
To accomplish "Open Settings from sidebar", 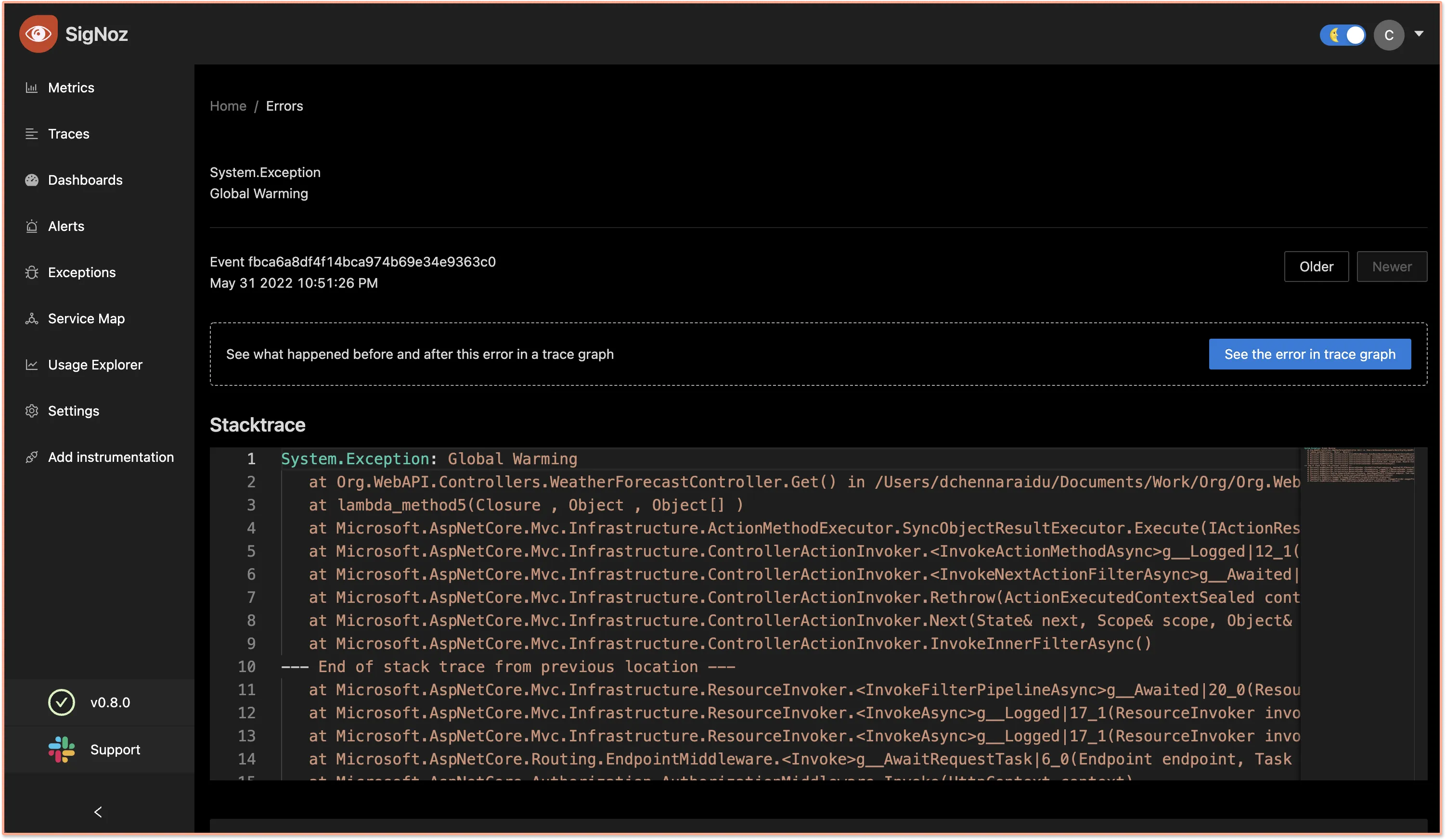I will pyautogui.click(x=74, y=410).
